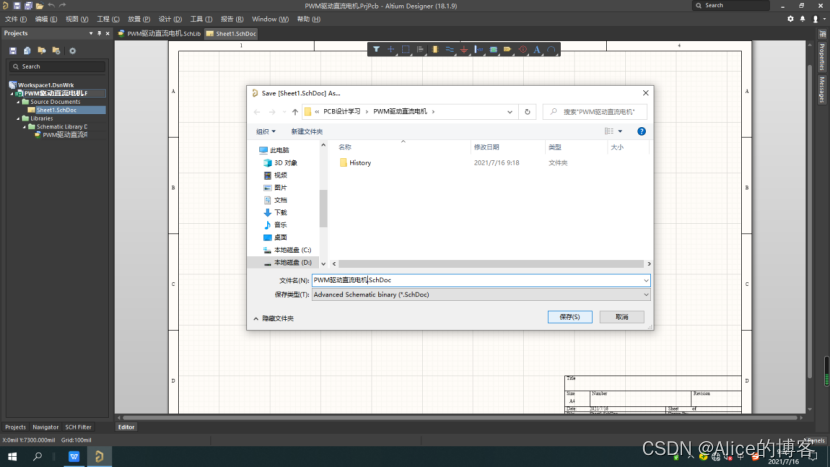Image resolution: width=831 pixels, height=468 pixels.
Task: Open the 文件 (F) menu
Action: point(15,19)
